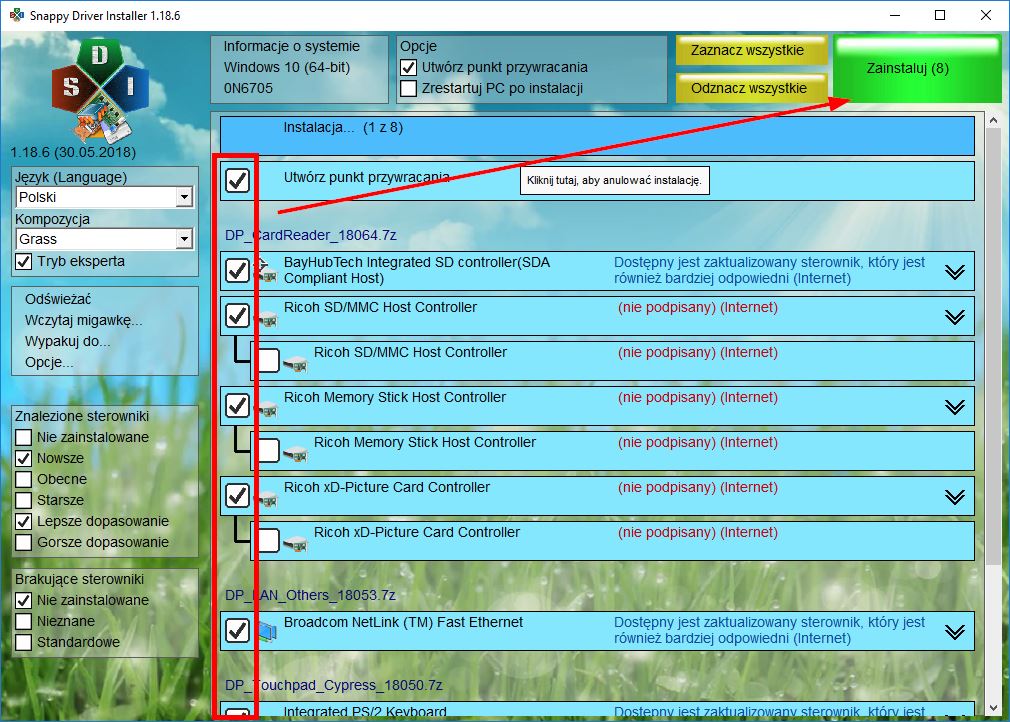The height and width of the screenshot is (722, 1010).
Task: Uncheck the 'Nowsze' filter checkbox
Action: pos(24,459)
